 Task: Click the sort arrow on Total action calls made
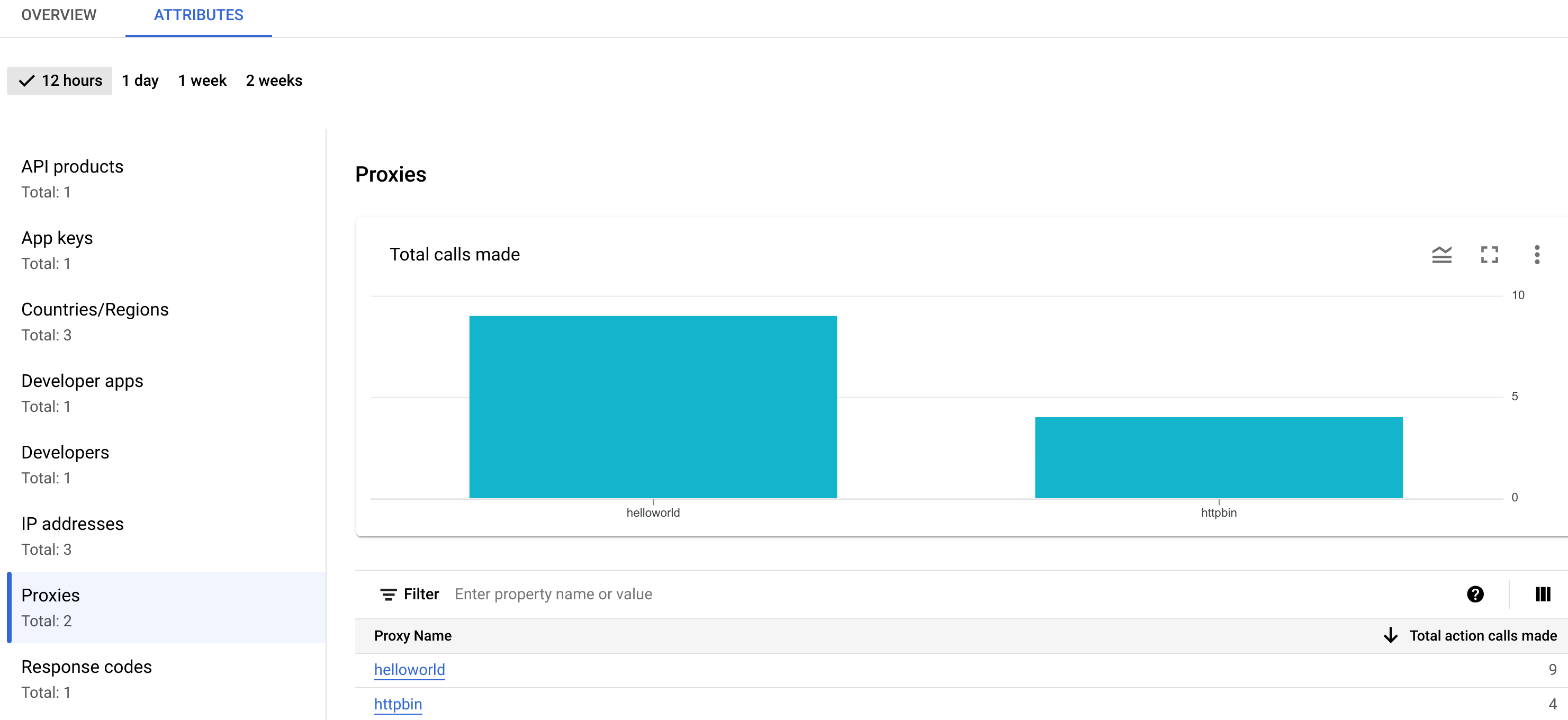[x=1389, y=636]
